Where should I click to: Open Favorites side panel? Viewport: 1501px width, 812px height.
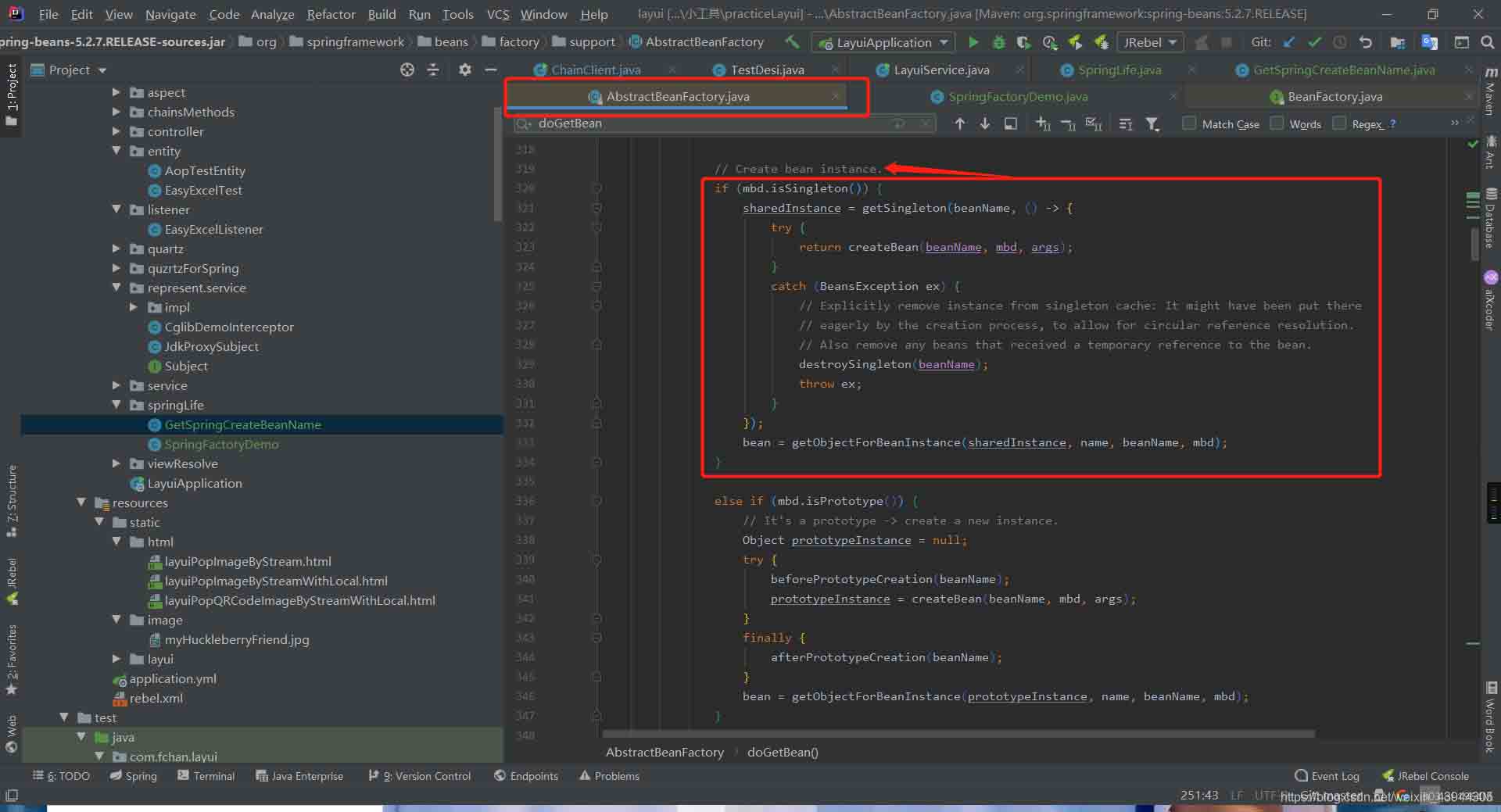pyautogui.click(x=11, y=660)
